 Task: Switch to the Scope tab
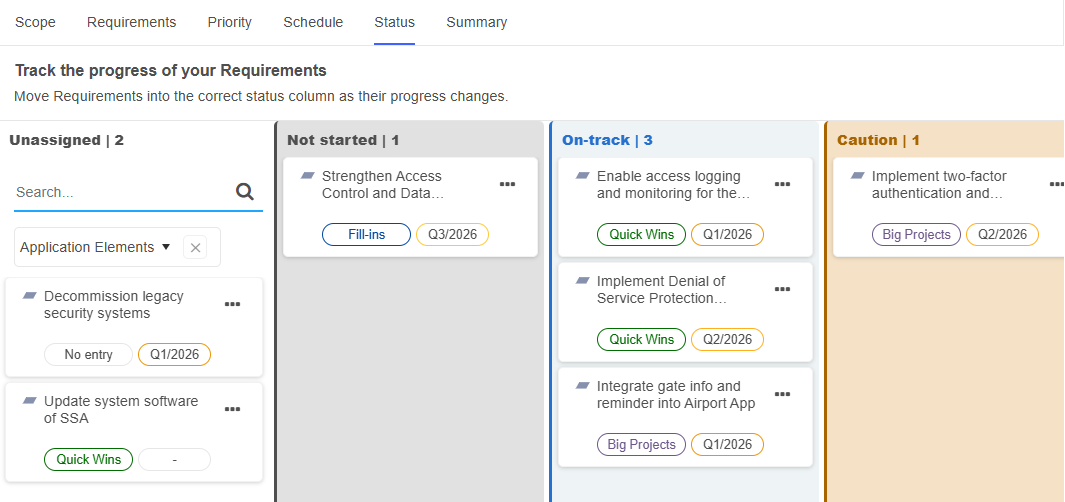(35, 22)
